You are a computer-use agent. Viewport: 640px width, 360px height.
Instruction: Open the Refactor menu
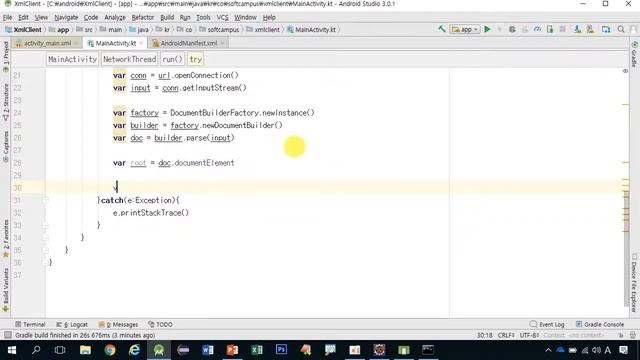(142, 17)
